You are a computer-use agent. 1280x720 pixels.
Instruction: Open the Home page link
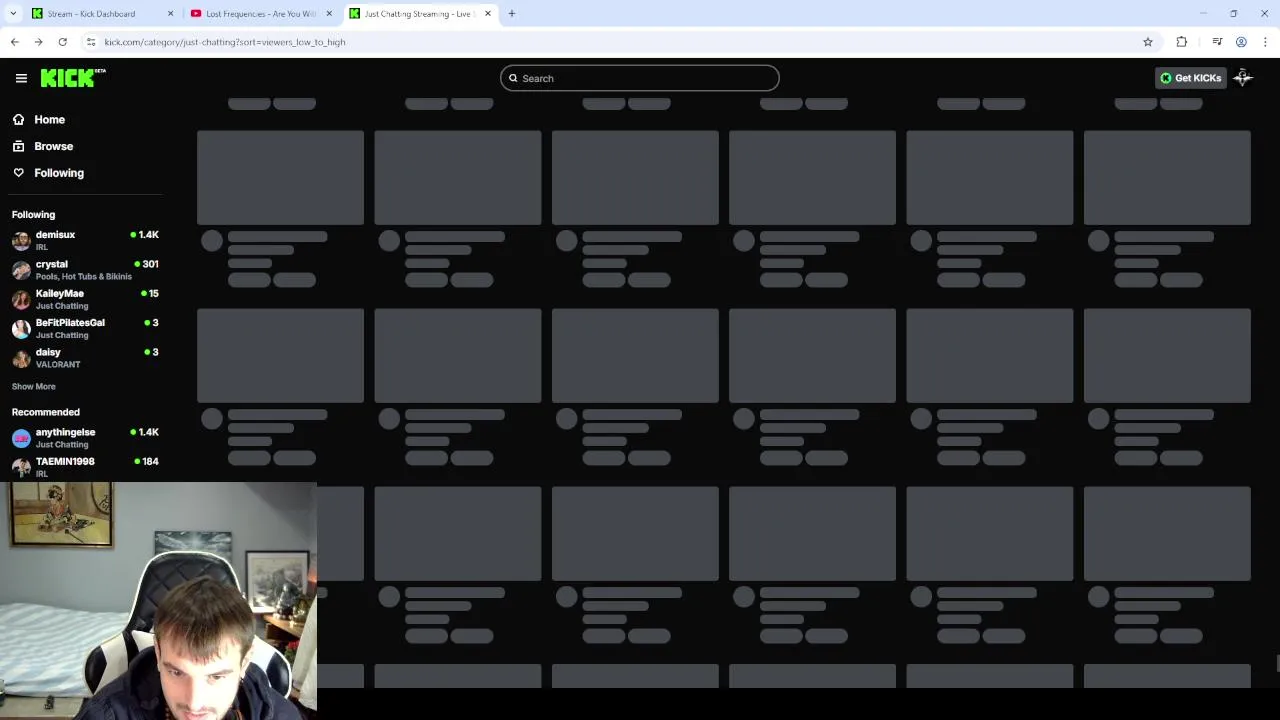pyautogui.click(x=49, y=120)
